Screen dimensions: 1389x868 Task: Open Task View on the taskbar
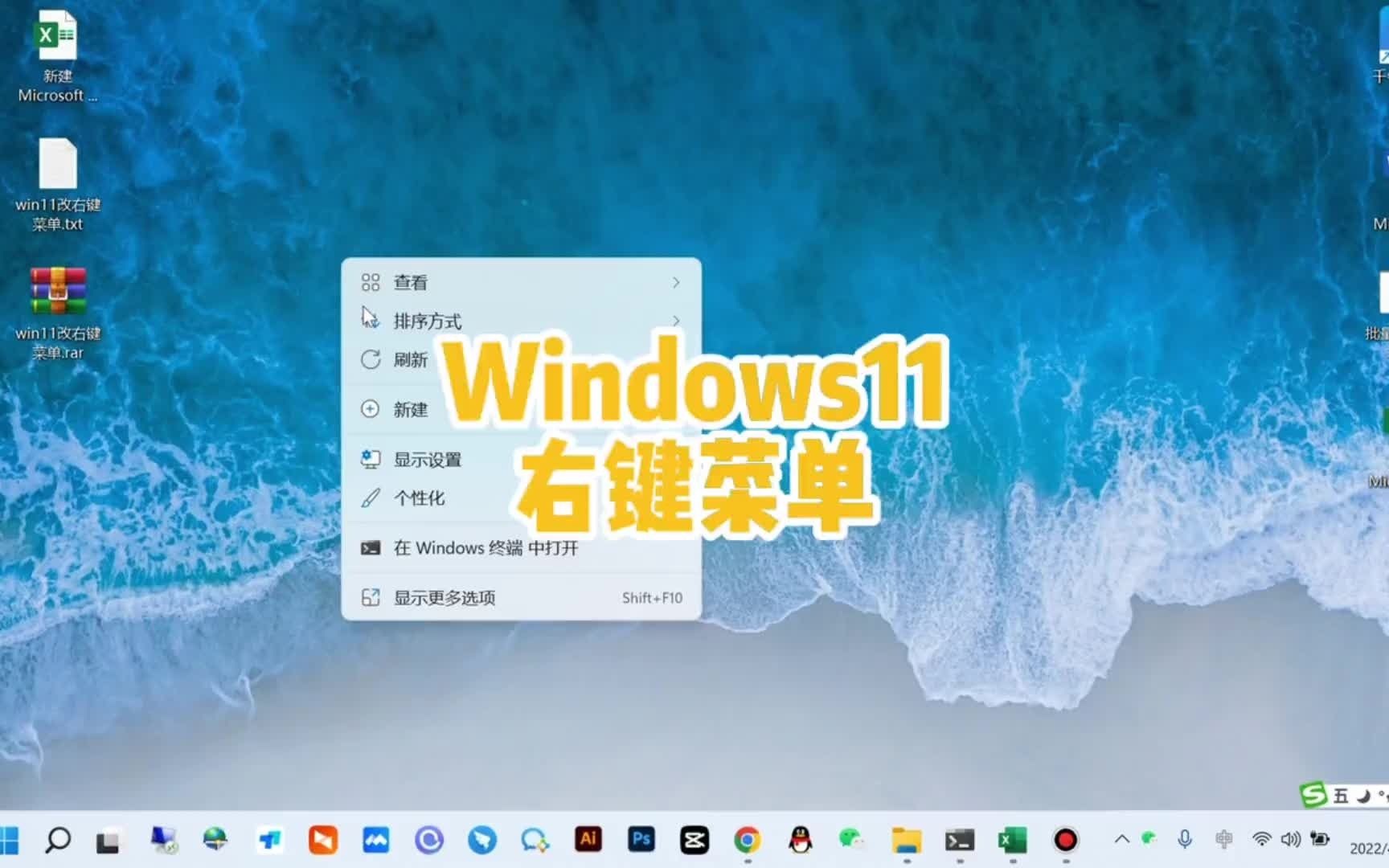pyautogui.click(x=108, y=841)
